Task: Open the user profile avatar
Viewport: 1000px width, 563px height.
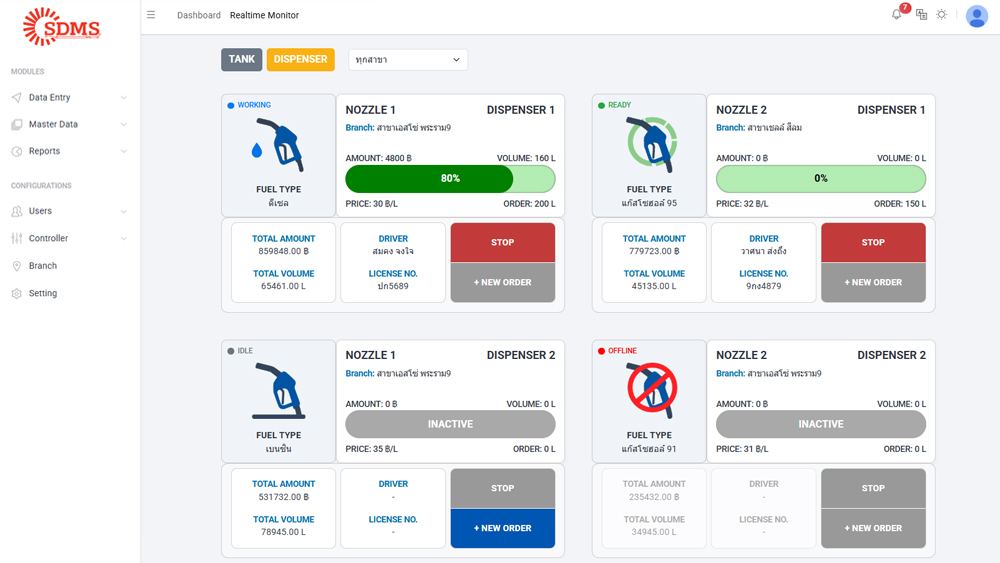Action: [x=977, y=16]
